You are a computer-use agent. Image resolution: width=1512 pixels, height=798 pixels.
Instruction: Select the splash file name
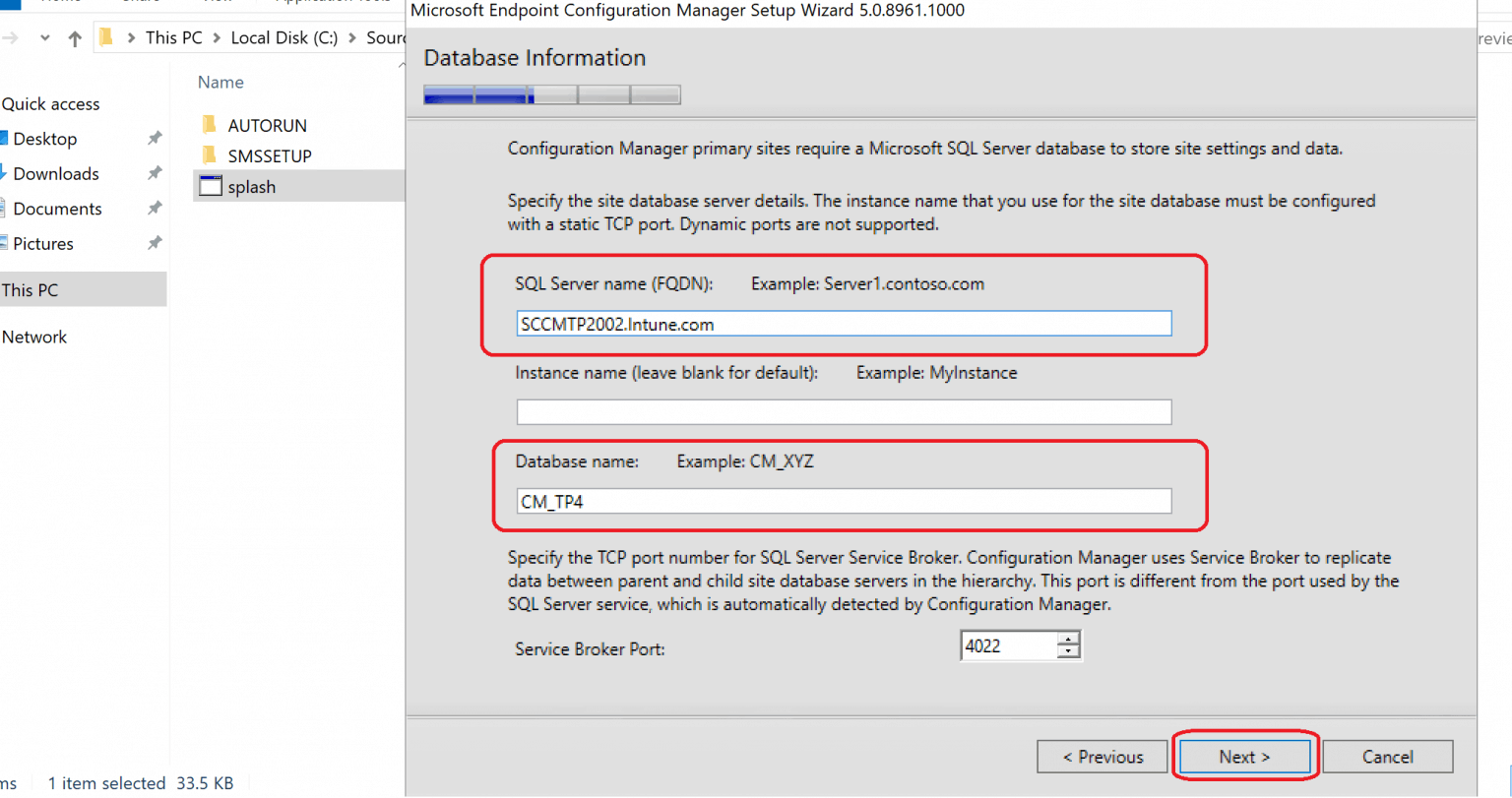[252, 187]
